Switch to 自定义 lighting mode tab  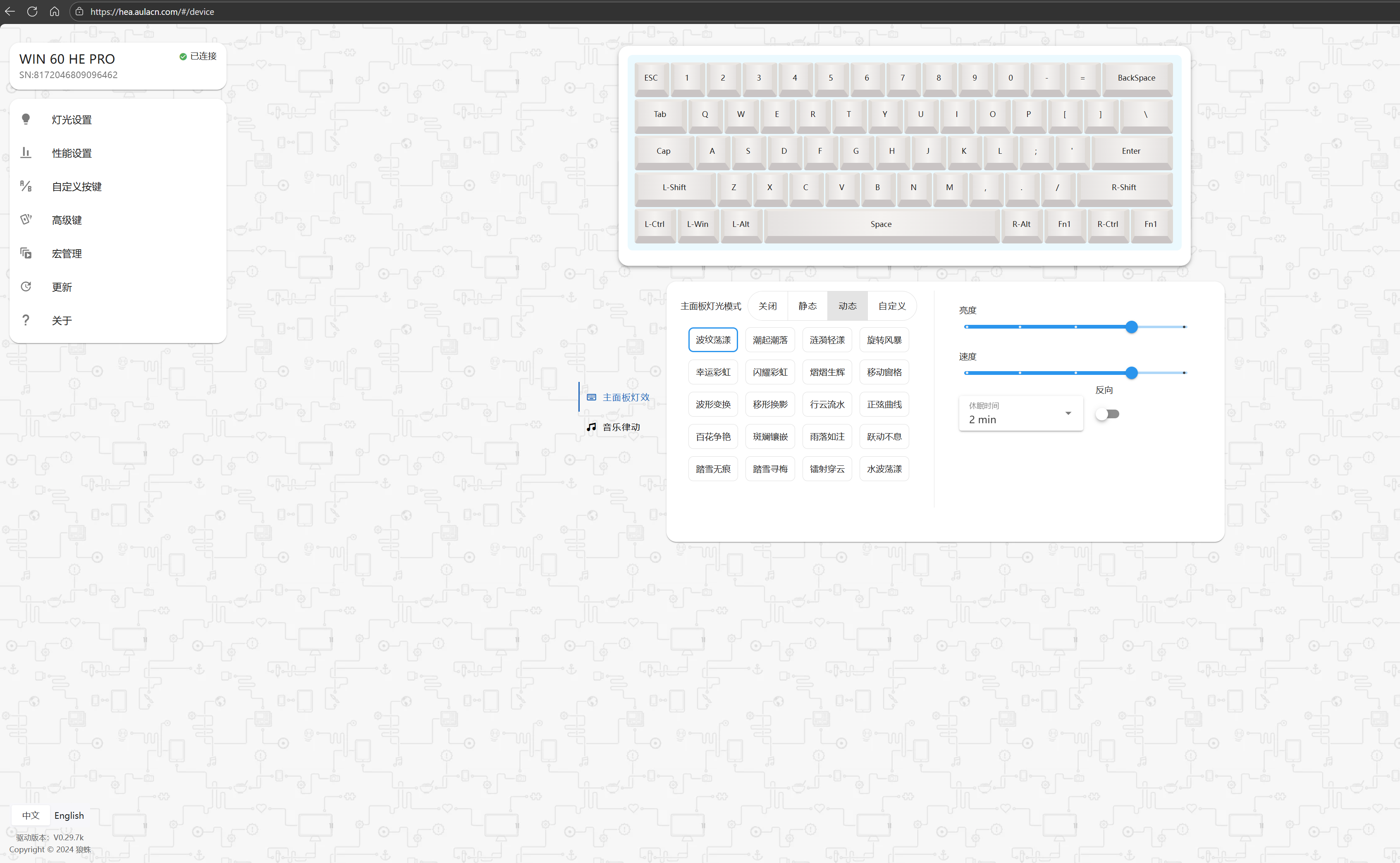pyautogui.click(x=892, y=306)
